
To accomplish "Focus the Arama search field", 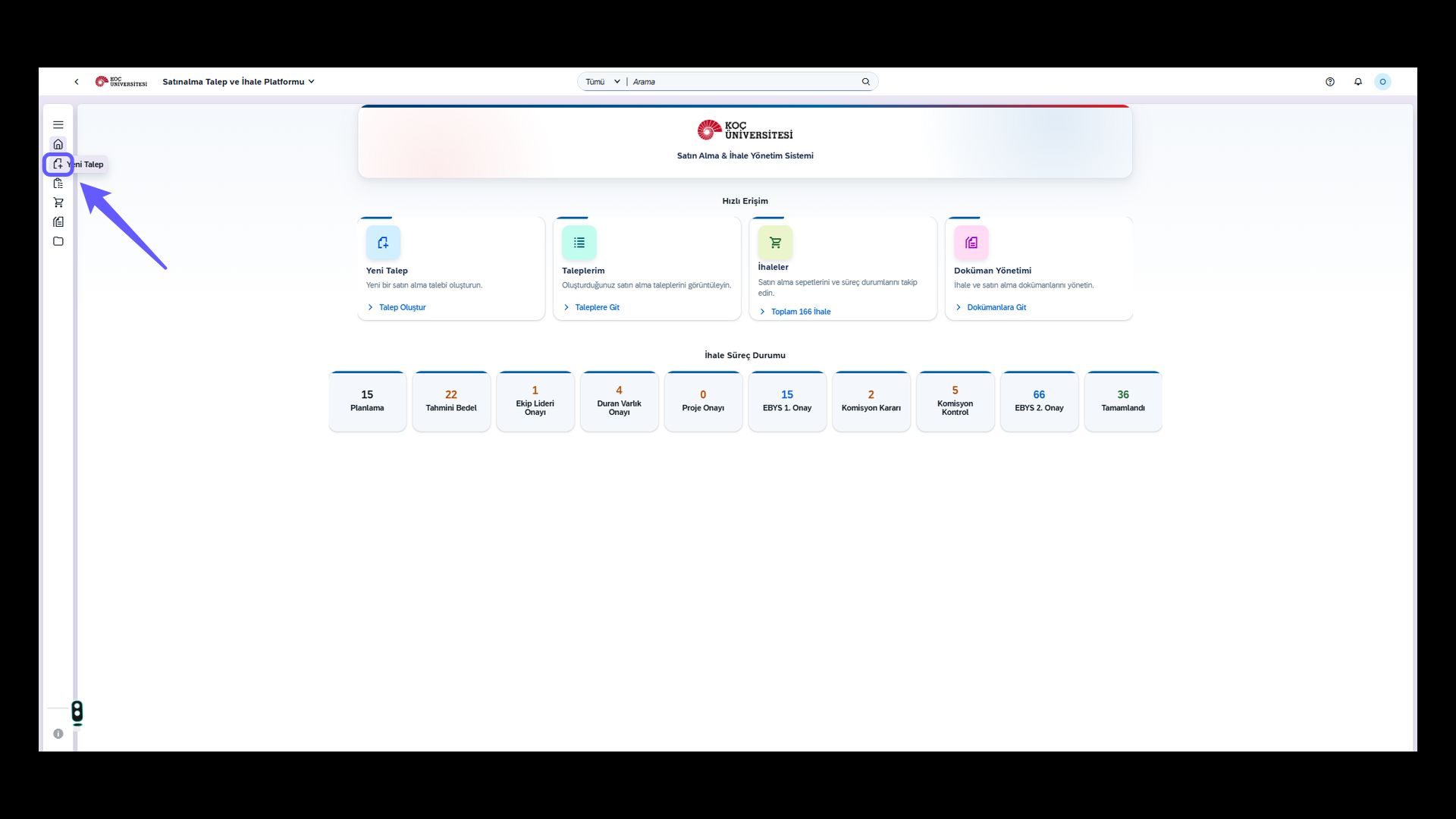I will pos(745,82).
